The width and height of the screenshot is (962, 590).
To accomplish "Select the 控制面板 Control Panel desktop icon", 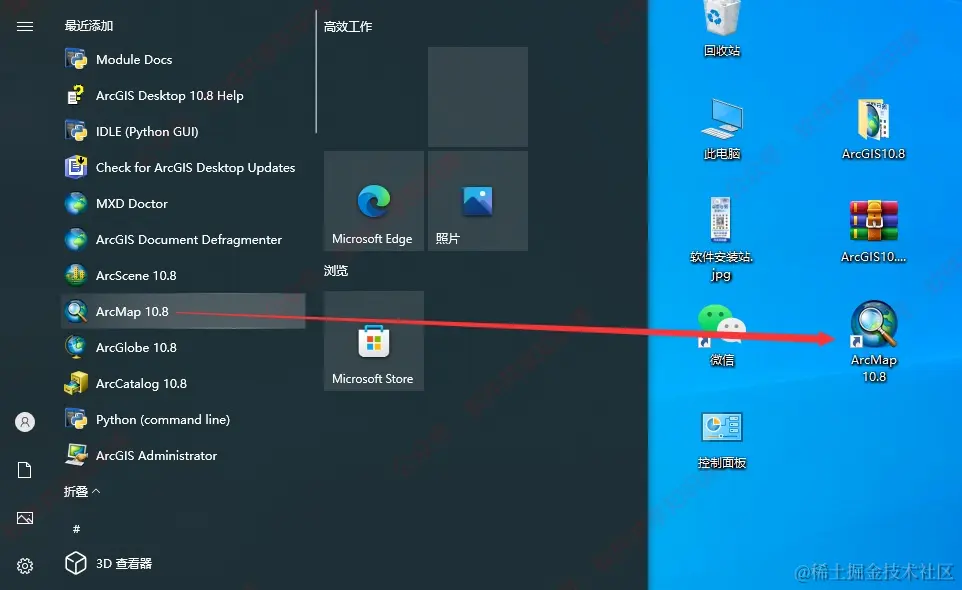I will 722,440.
